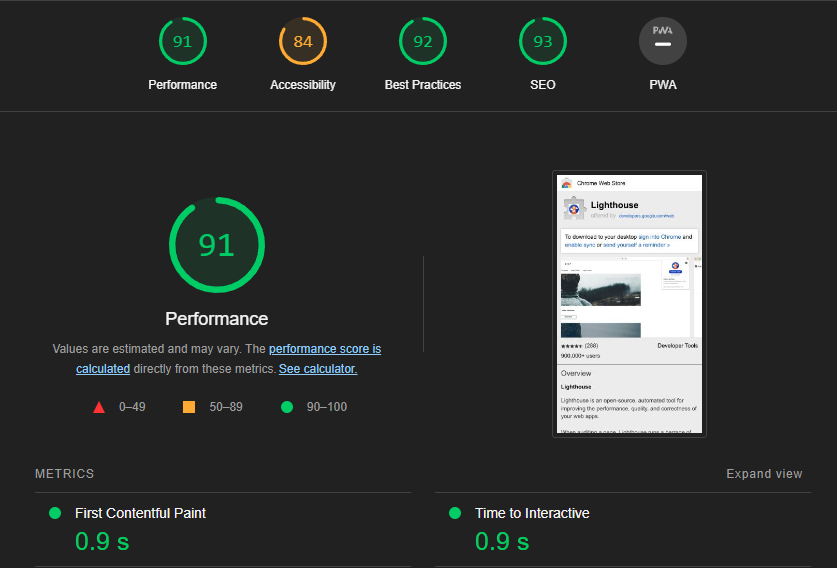Expand the Time to Interactive metric
The height and width of the screenshot is (568, 837).
pyautogui.click(x=623, y=529)
